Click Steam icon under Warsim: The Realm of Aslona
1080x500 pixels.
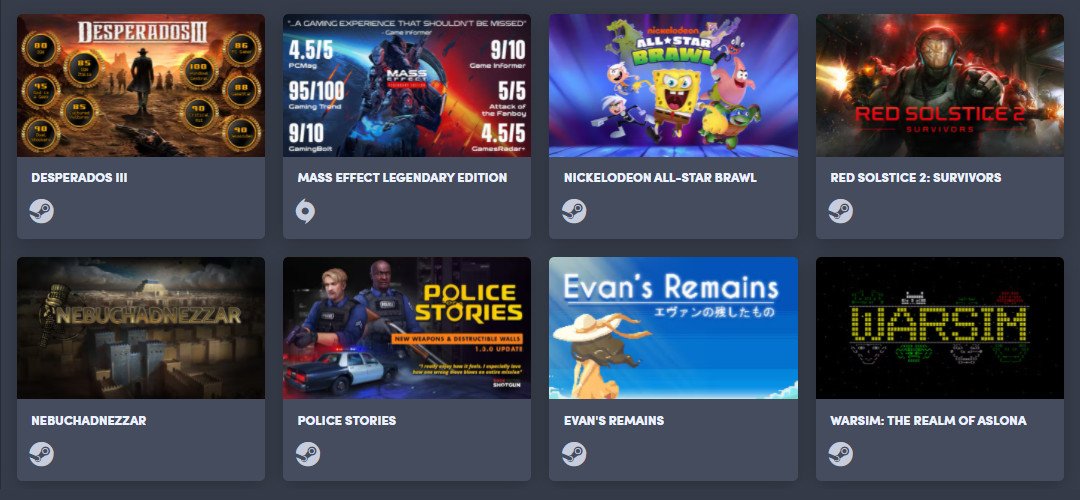point(840,454)
